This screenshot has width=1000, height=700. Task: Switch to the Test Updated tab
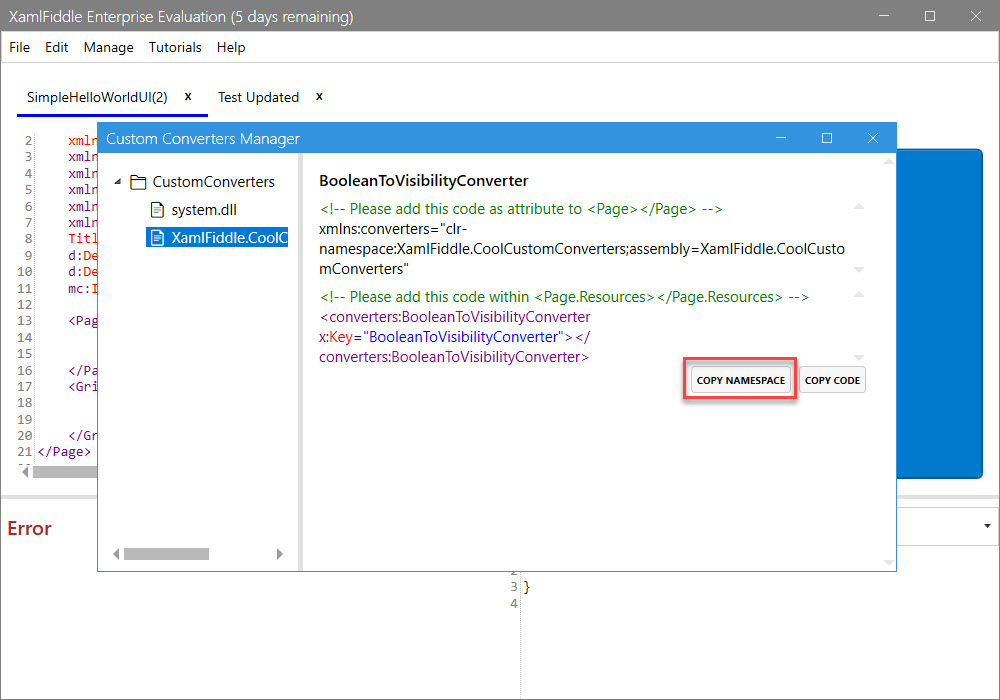[258, 97]
